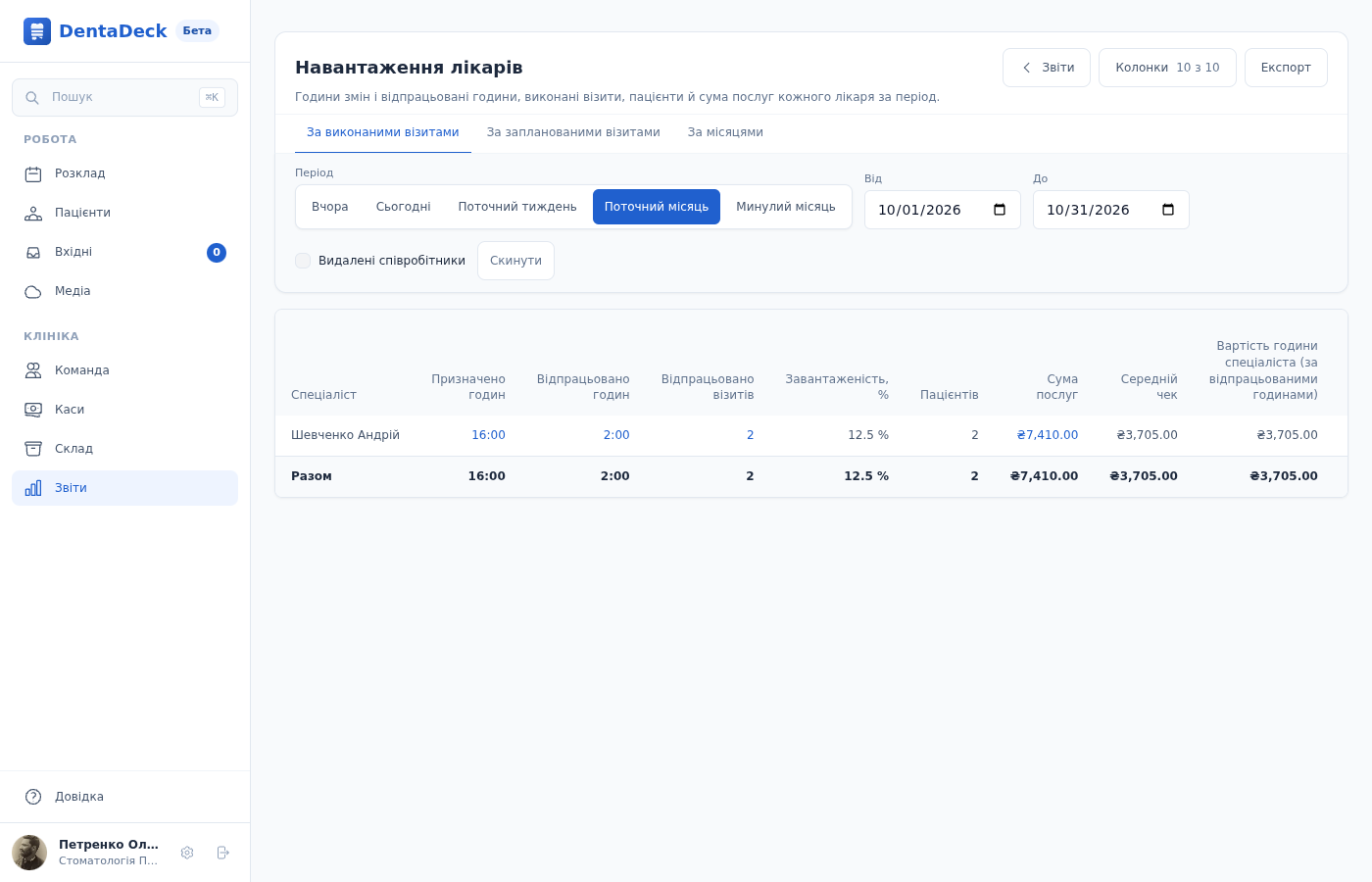Click the Вхідні unread counter badge

point(217,253)
